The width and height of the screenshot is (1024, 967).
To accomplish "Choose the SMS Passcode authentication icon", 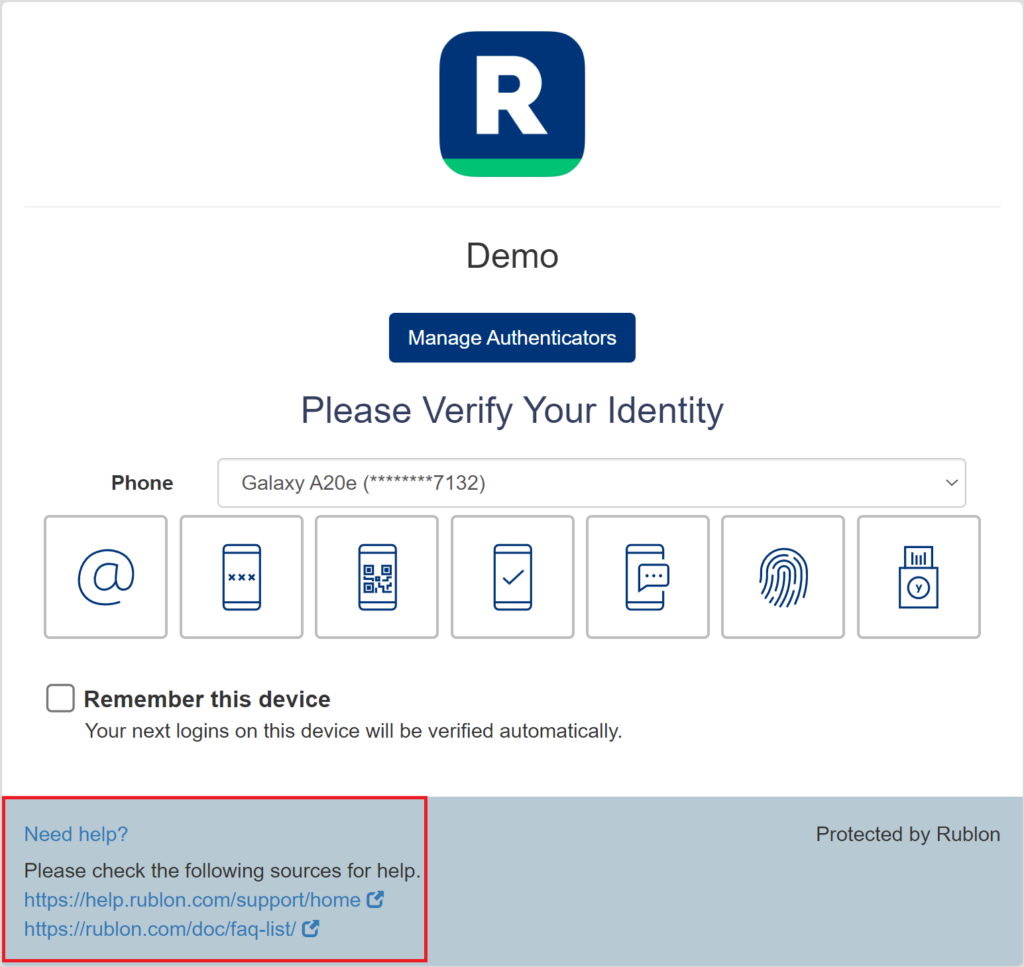I will 647,577.
